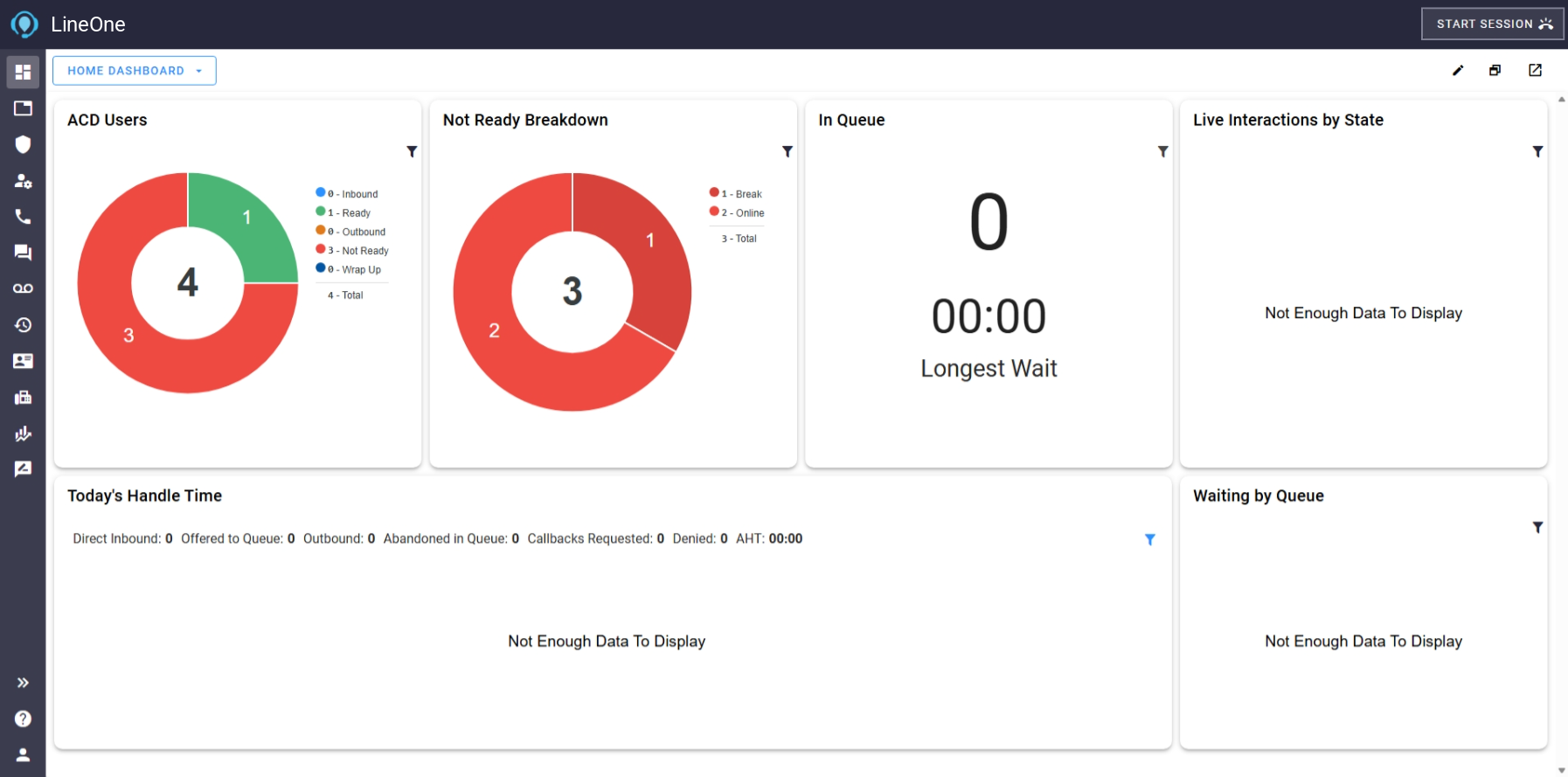The height and width of the screenshot is (777, 1568).
Task: Click the Online segment in Not Ready Breakdown chart
Action: 494,330
